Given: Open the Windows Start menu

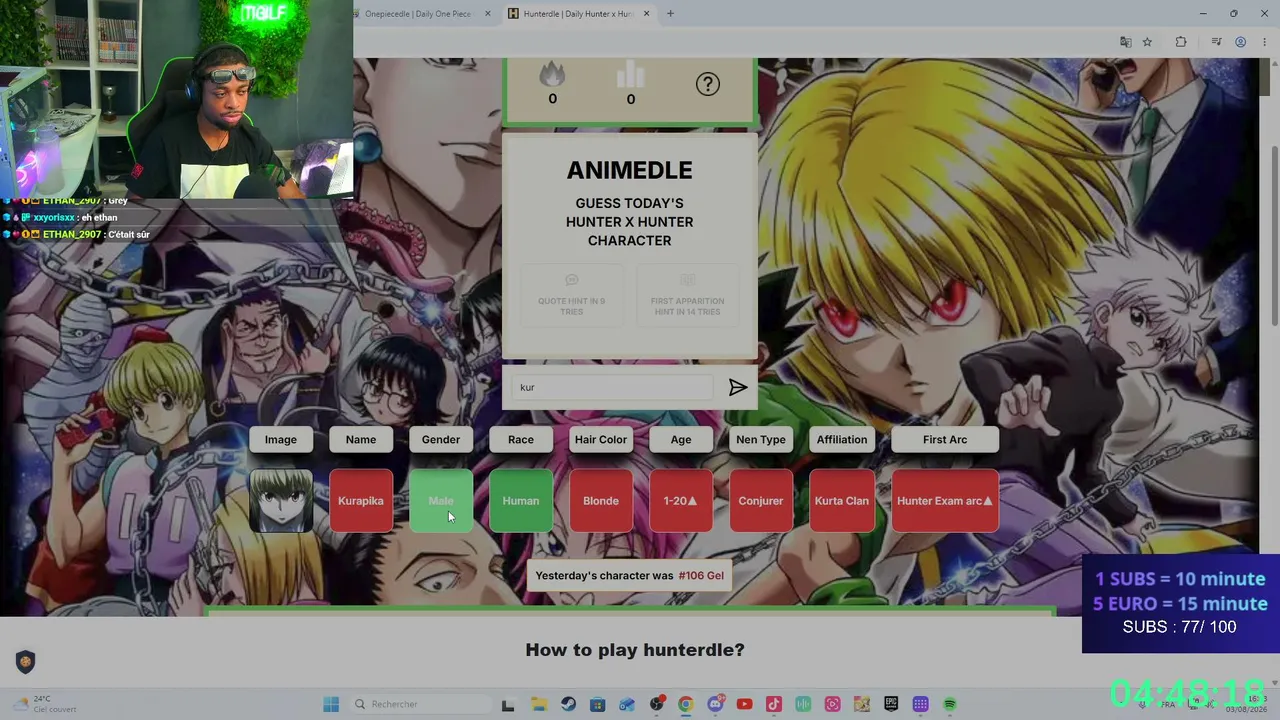Looking at the screenshot, I should pos(331,705).
